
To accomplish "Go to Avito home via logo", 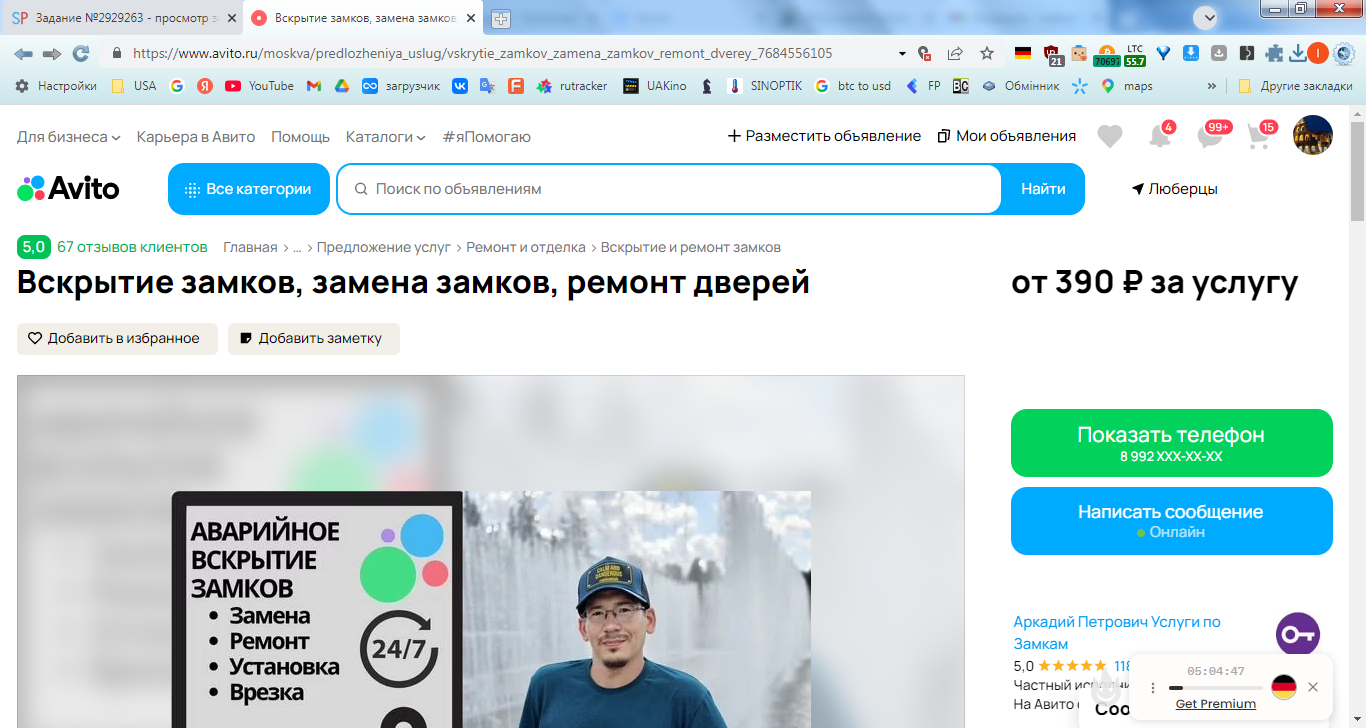I will 68,188.
